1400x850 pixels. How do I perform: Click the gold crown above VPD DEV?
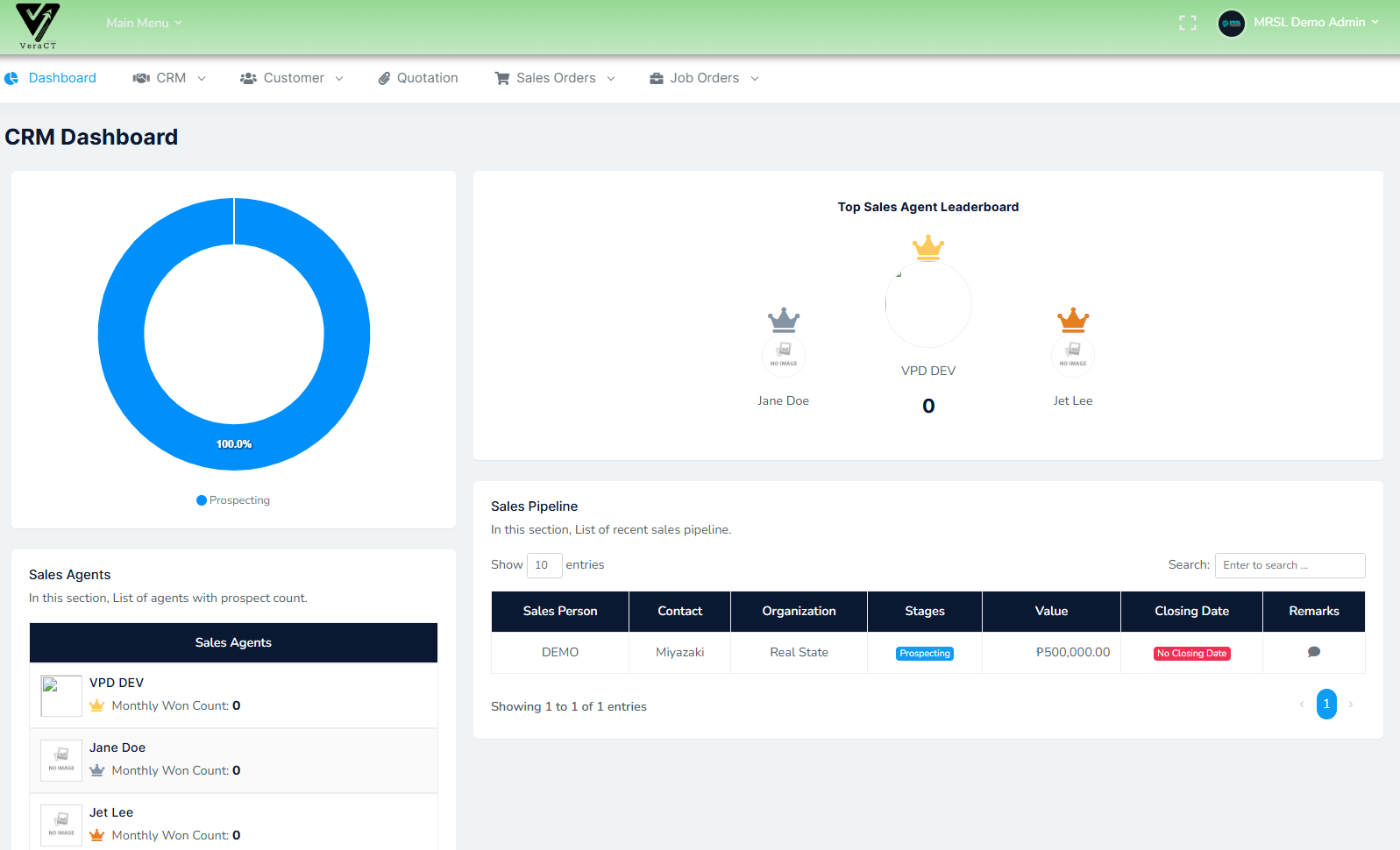[928, 247]
